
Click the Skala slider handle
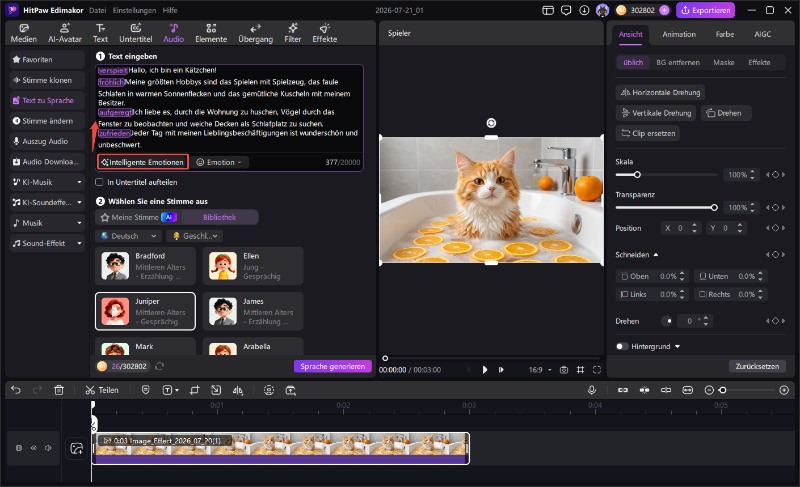[x=637, y=175]
